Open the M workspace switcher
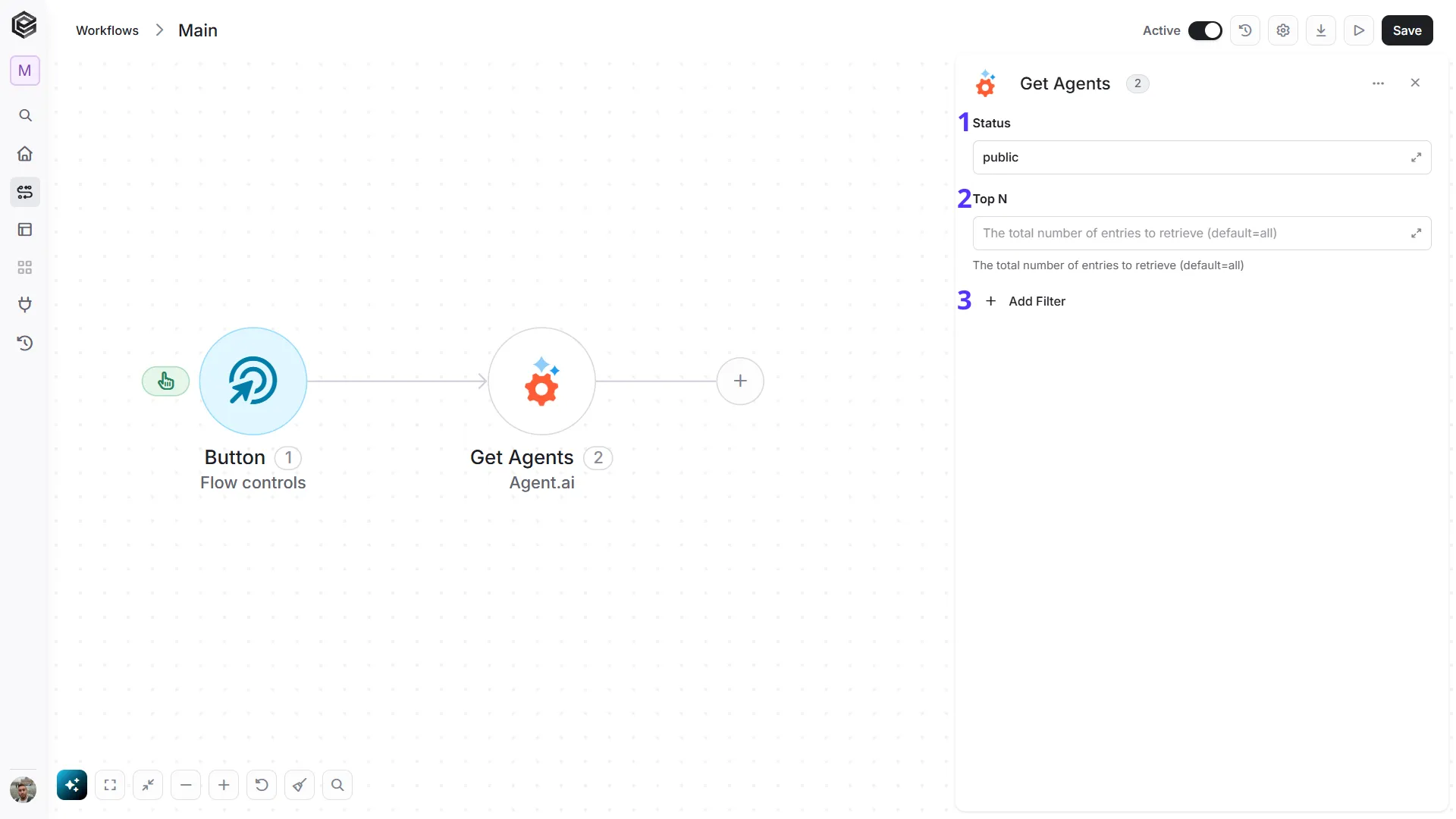Image resolution: width=1456 pixels, height=819 pixels. click(x=25, y=71)
